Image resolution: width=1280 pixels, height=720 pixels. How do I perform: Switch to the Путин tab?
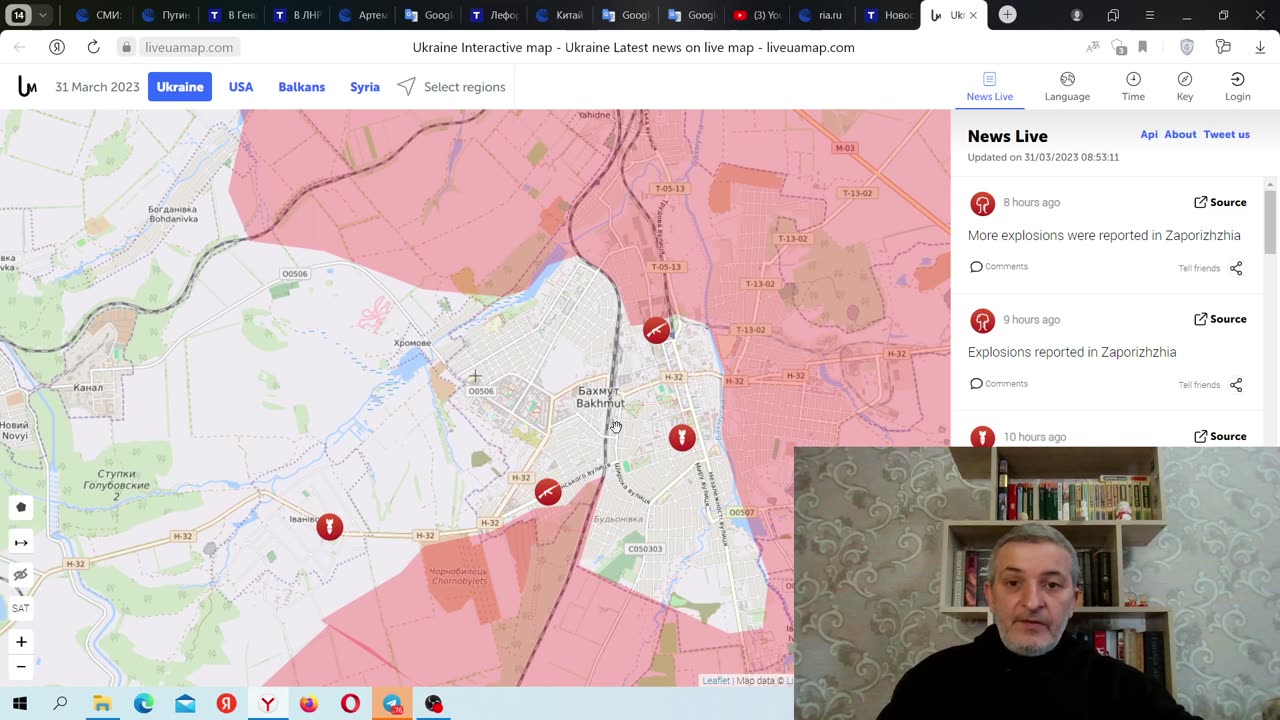166,15
